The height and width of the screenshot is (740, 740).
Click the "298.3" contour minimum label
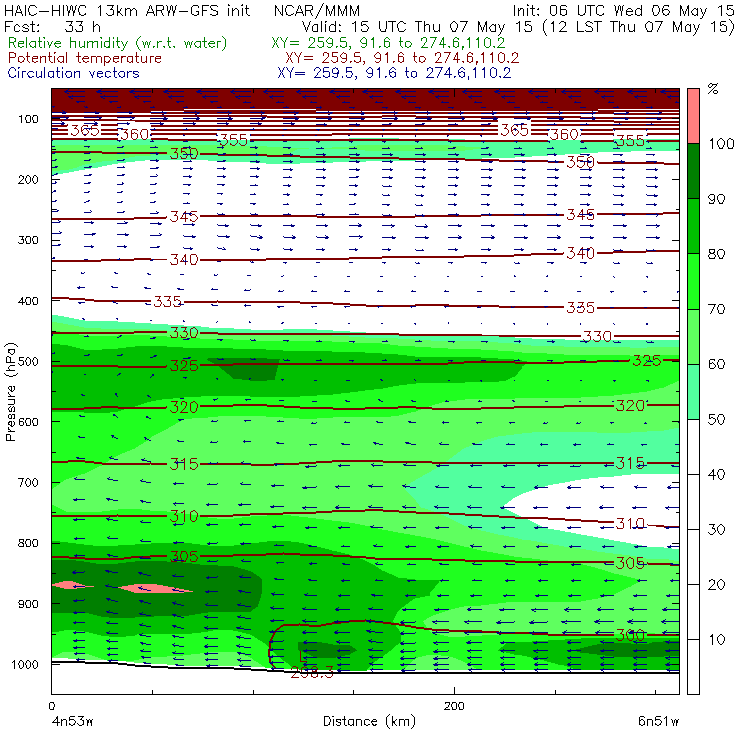coord(312,673)
